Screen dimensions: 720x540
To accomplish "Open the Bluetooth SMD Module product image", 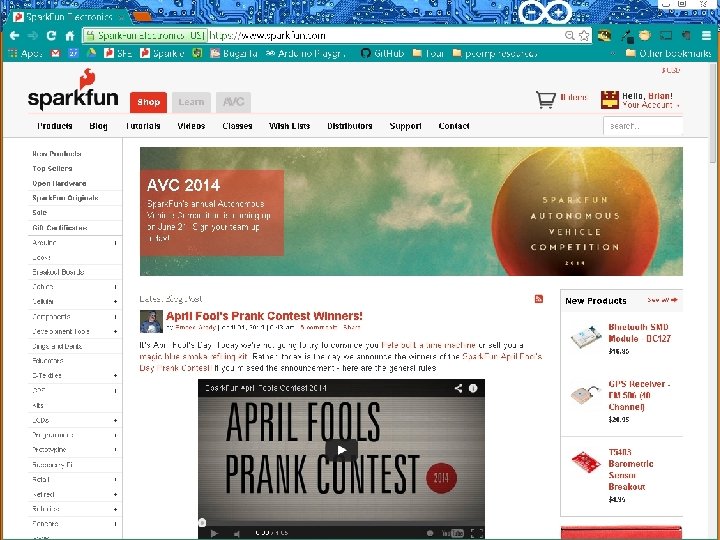I will [585, 337].
